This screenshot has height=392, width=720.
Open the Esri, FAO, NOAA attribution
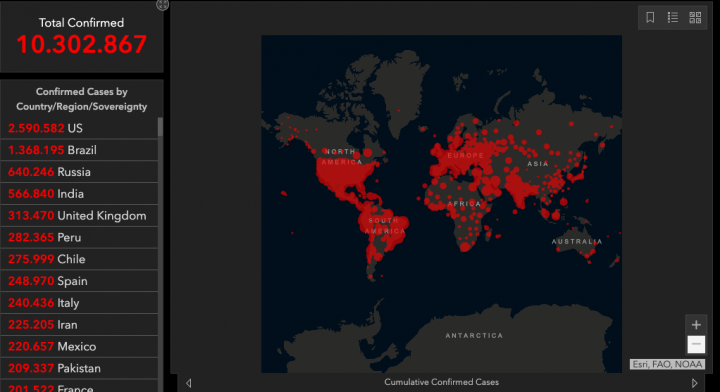[667, 364]
